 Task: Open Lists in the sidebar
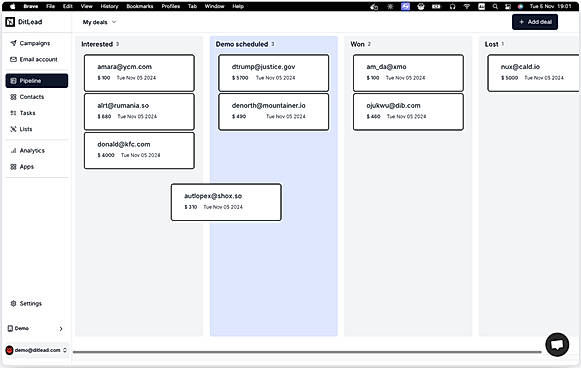[x=21, y=129]
